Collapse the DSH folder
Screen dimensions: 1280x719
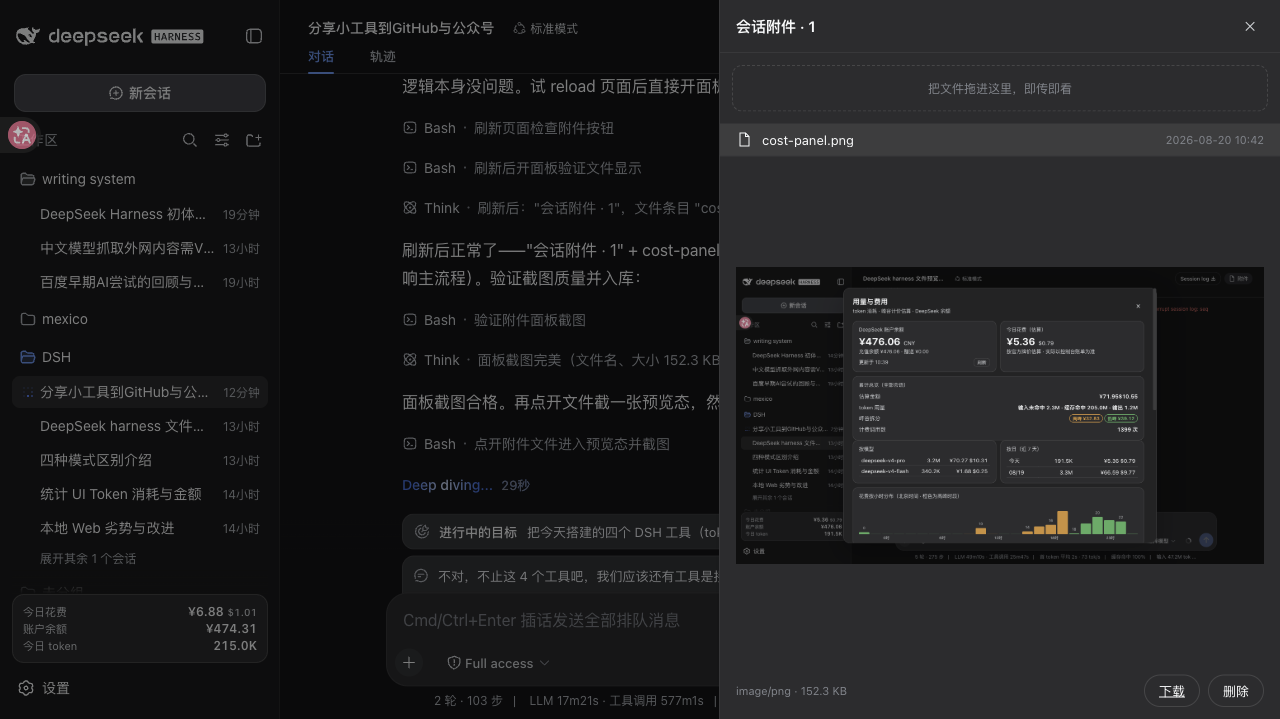(x=140, y=357)
